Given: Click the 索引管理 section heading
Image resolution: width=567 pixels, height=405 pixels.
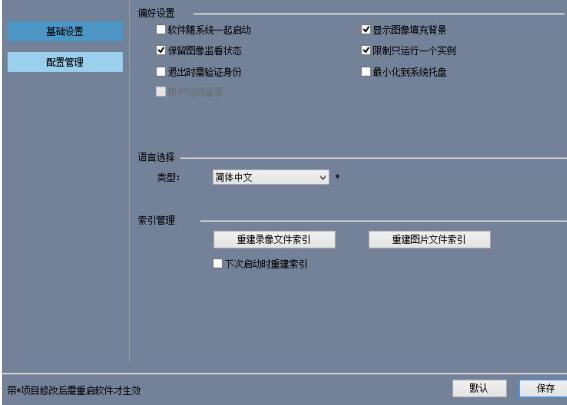Looking at the screenshot, I should click(x=156, y=220).
